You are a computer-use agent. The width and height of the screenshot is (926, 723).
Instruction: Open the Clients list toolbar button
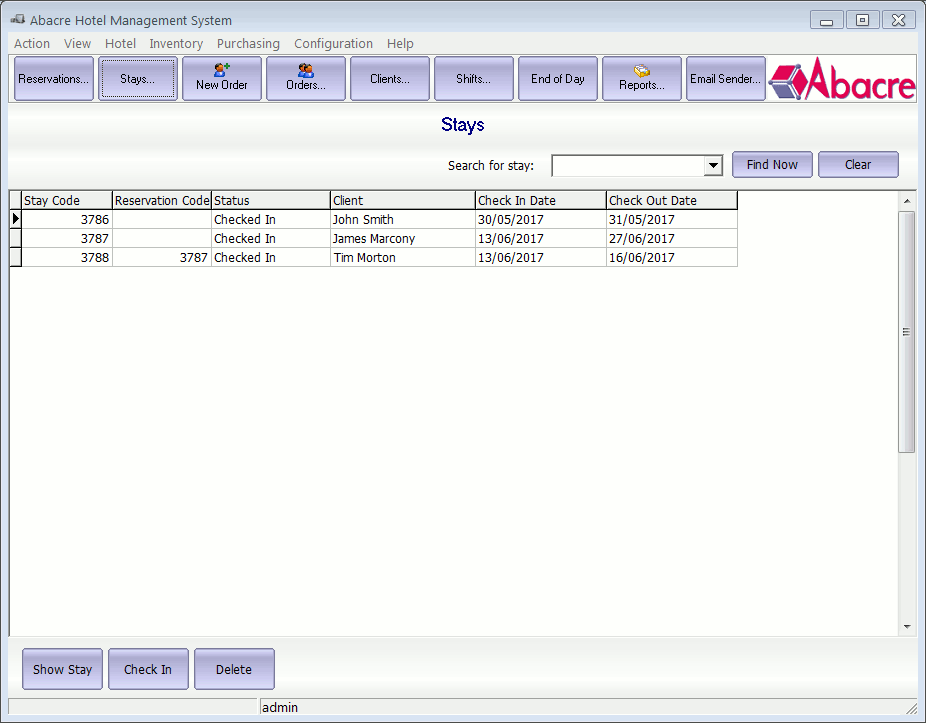390,79
